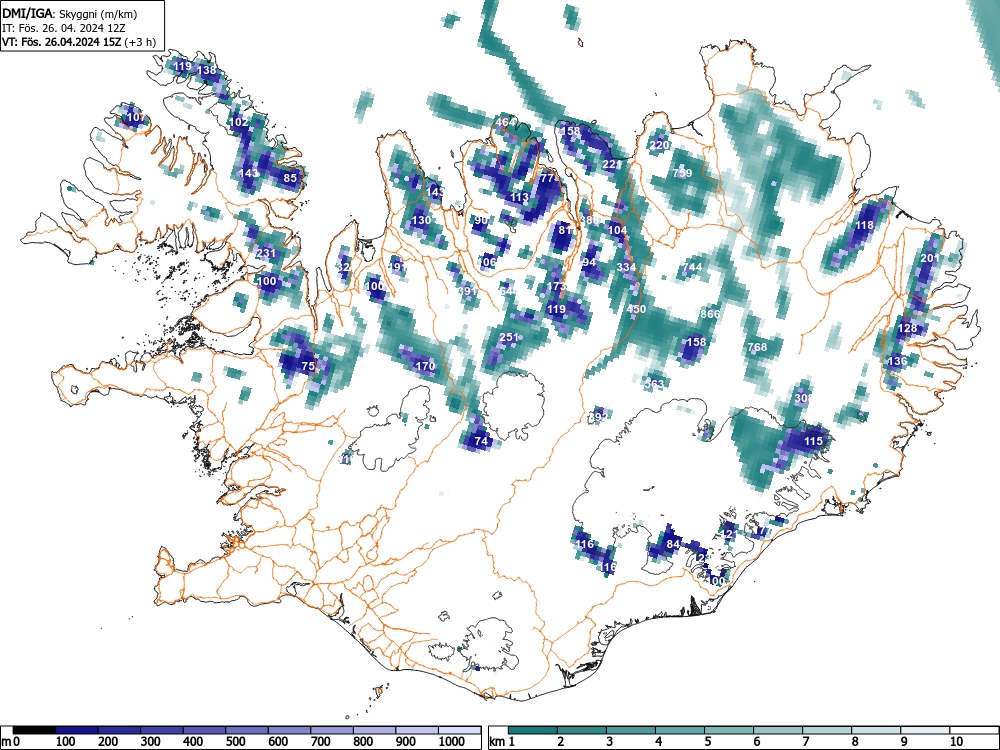Click the visibility value 94 on the map
Viewport: 1000px width, 750px height.
coord(589,262)
